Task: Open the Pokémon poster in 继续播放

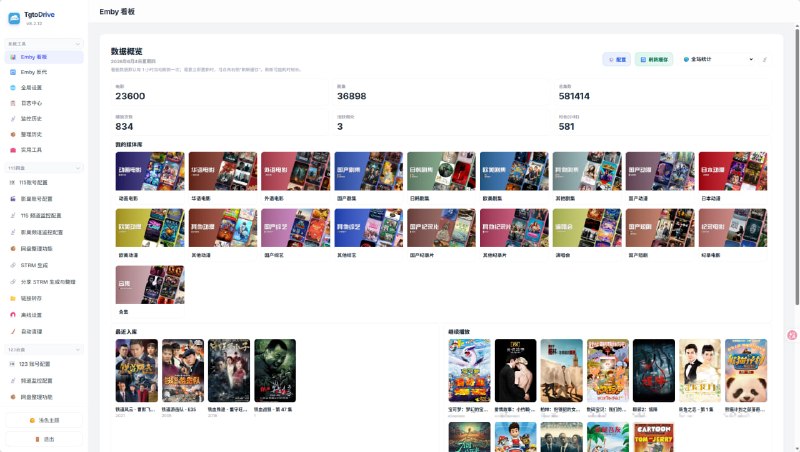Action: 469,370
